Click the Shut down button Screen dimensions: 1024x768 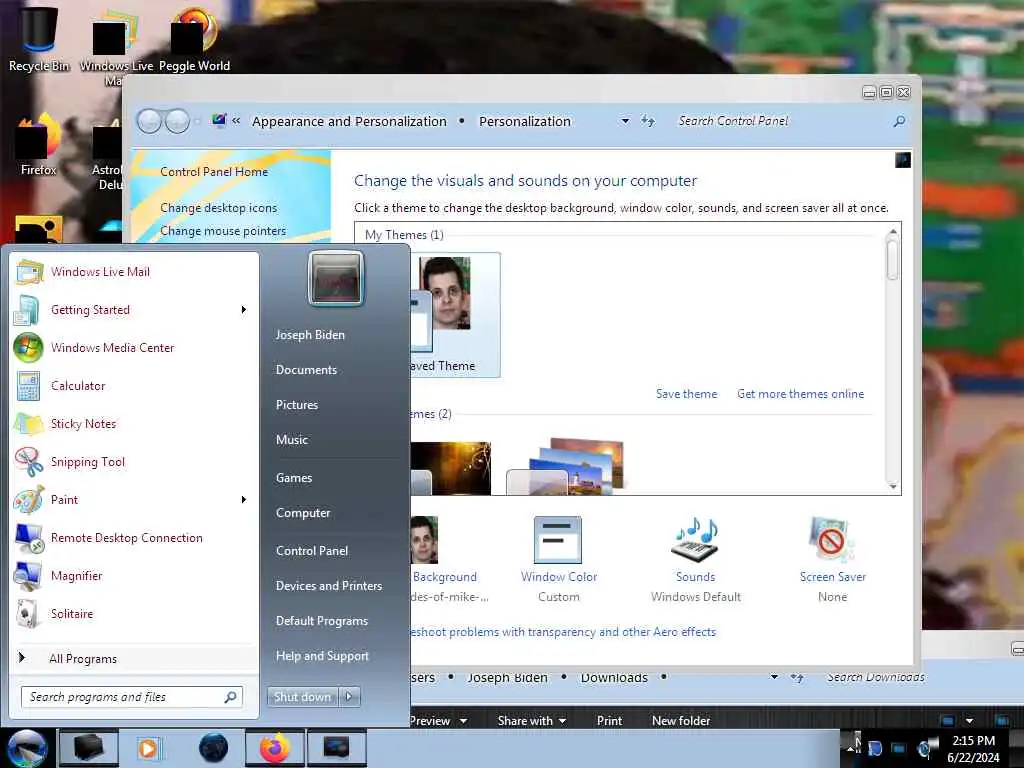[x=303, y=697]
